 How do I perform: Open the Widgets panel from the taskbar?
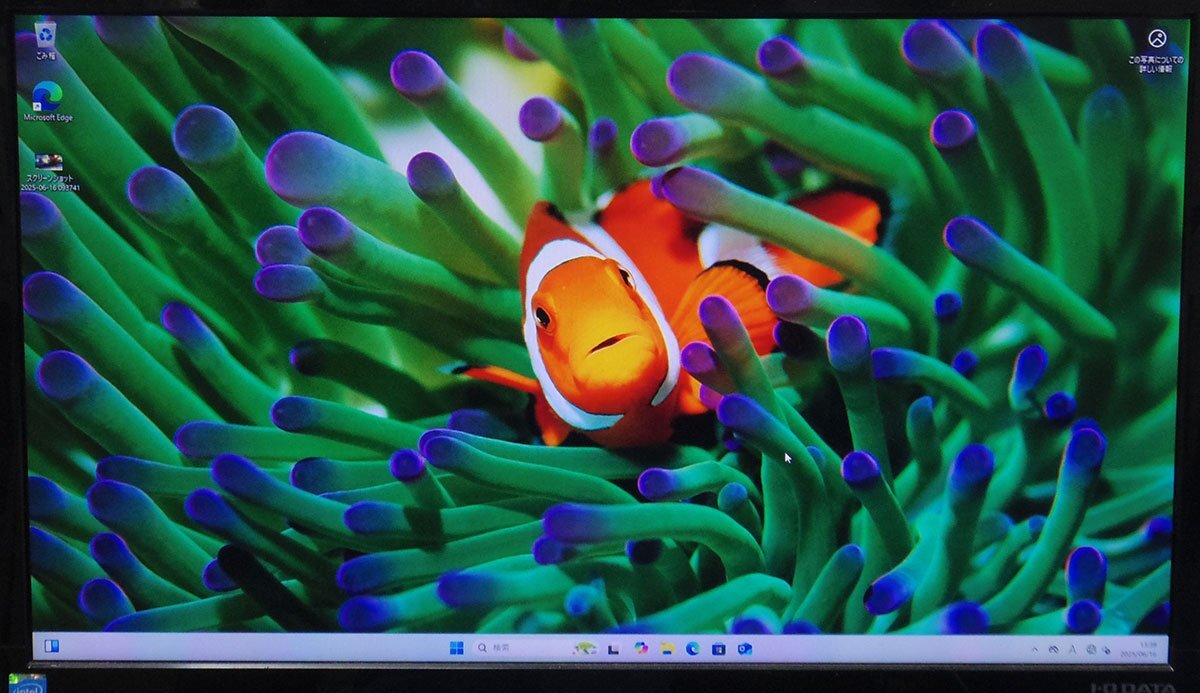[x=51, y=646]
